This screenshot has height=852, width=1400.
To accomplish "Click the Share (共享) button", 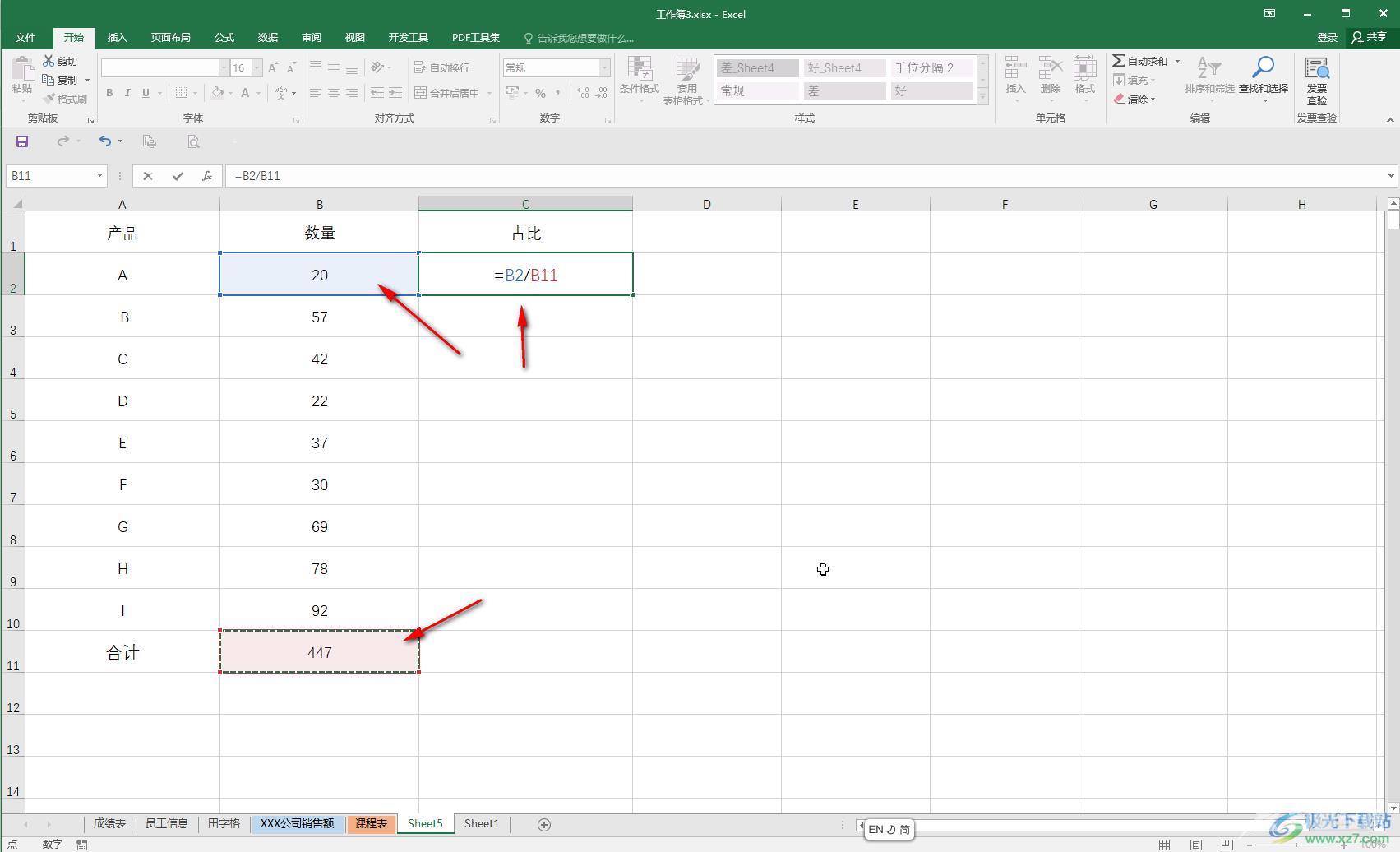I will point(1369,37).
